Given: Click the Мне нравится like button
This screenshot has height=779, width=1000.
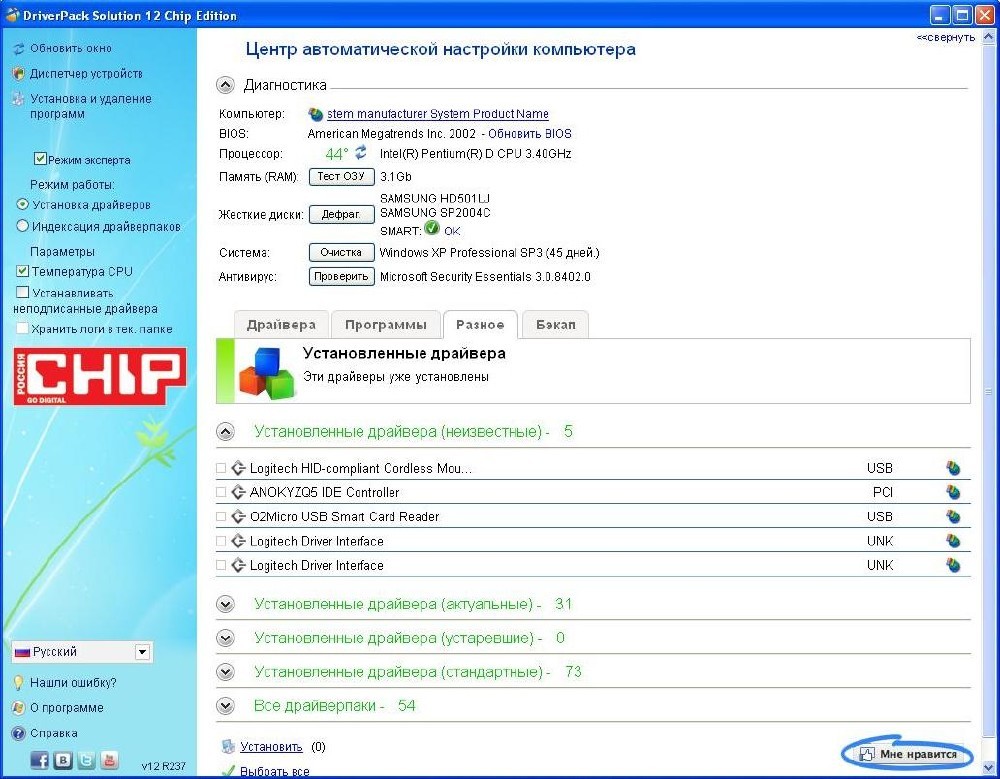Looking at the screenshot, I should click(x=908, y=754).
